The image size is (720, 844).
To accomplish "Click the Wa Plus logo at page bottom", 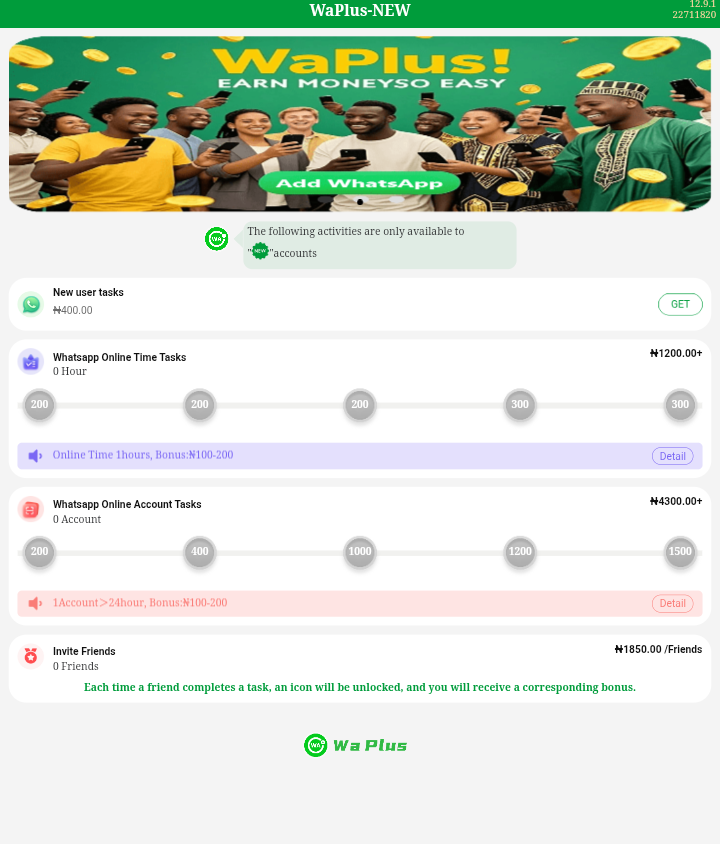I will point(356,745).
